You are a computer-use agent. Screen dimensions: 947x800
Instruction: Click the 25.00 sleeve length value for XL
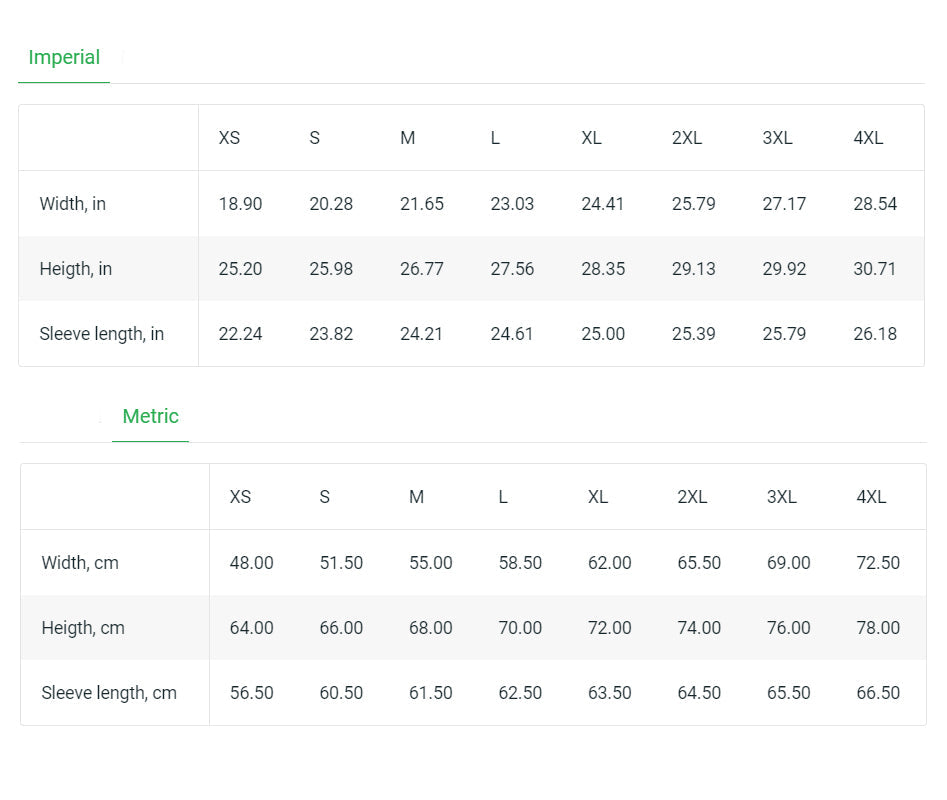click(x=603, y=334)
